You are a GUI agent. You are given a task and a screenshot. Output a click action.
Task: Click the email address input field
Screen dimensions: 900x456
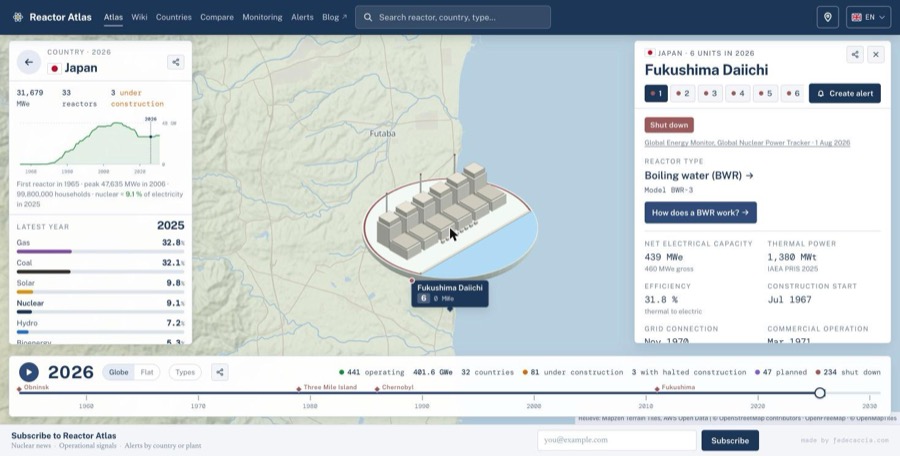tap(617, 440)
